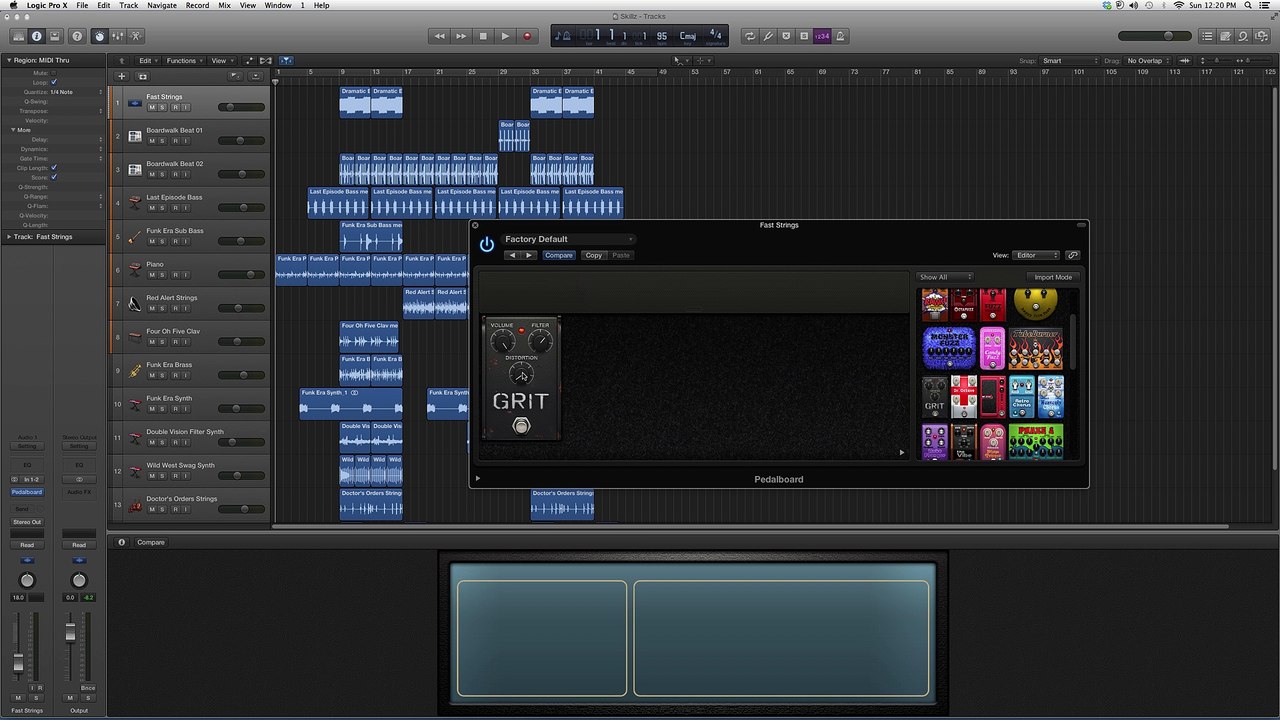Open the Library panel button
The height and width of the screenshot is (720, 1280).
pyautogui.click(x=18, y=36)
